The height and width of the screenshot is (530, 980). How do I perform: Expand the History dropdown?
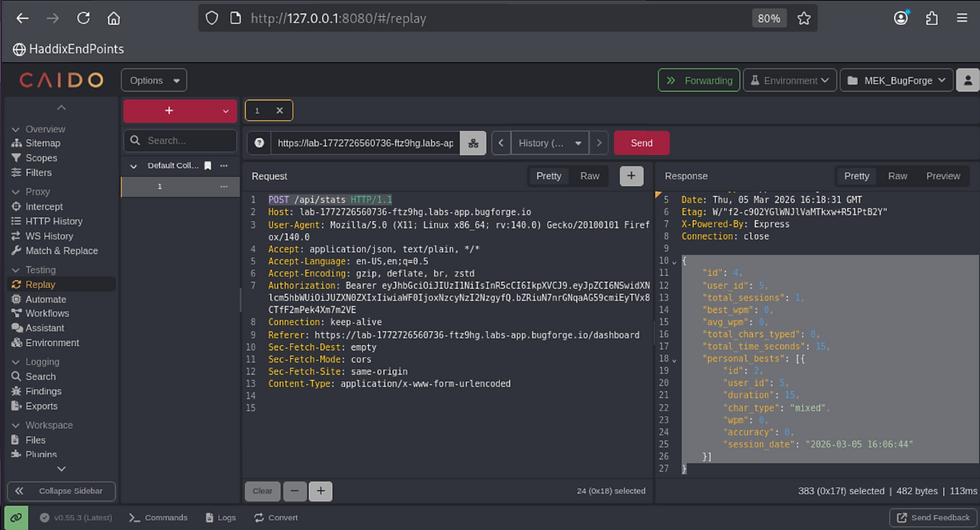pos(550,143)
